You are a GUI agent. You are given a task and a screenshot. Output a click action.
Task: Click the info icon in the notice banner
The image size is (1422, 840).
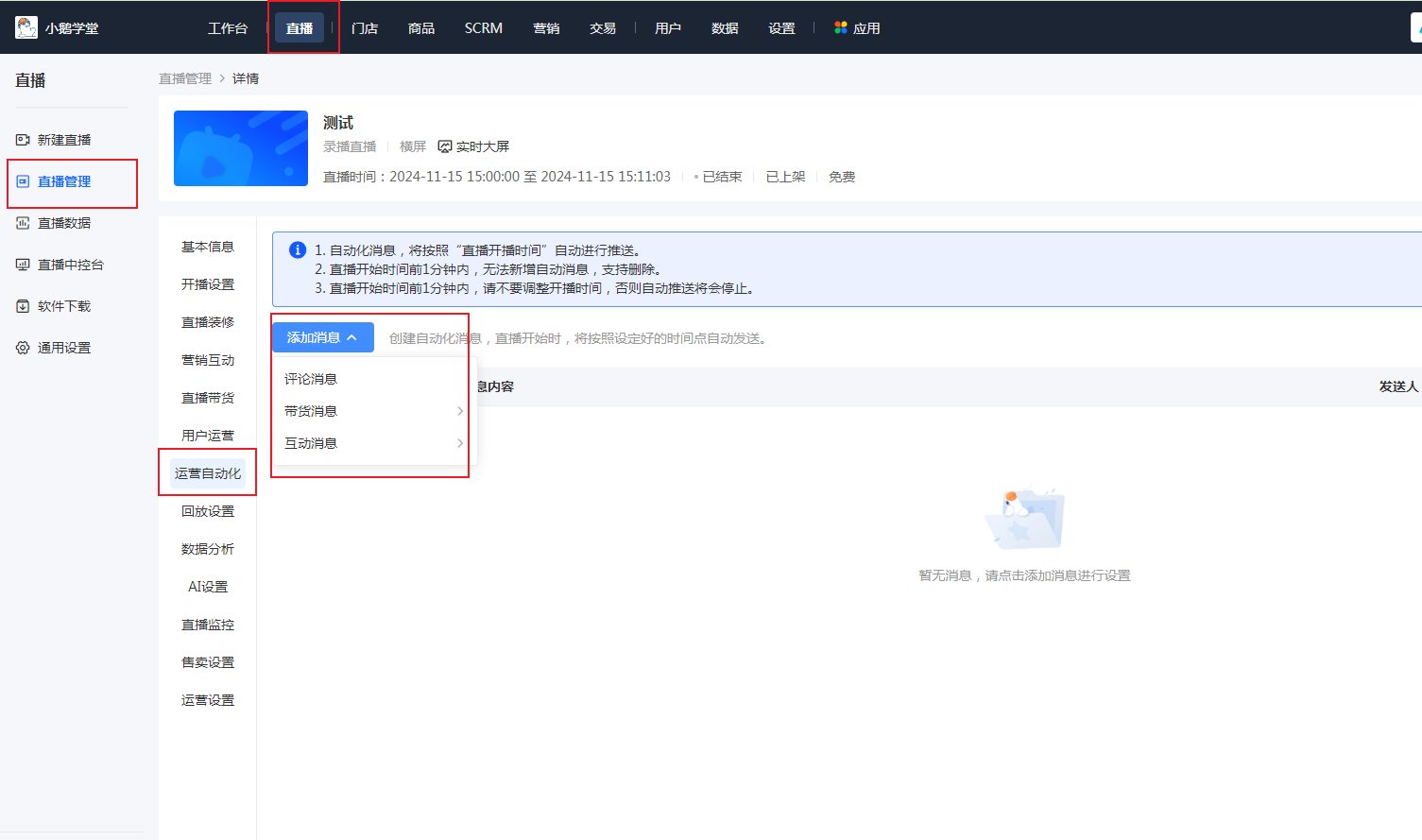coord(298,249)
